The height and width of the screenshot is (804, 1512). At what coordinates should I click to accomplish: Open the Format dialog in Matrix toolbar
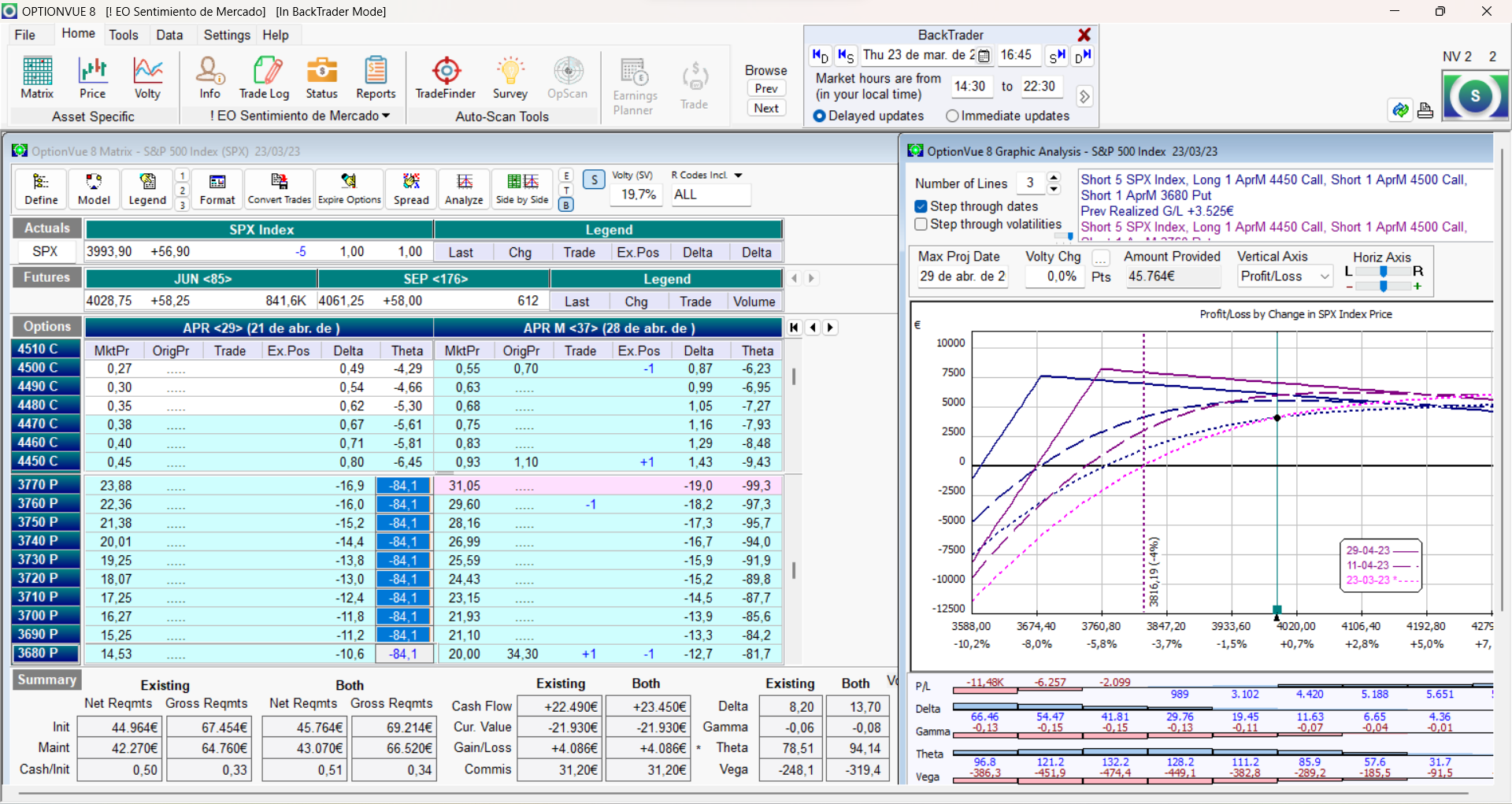[x=217, y=189]
